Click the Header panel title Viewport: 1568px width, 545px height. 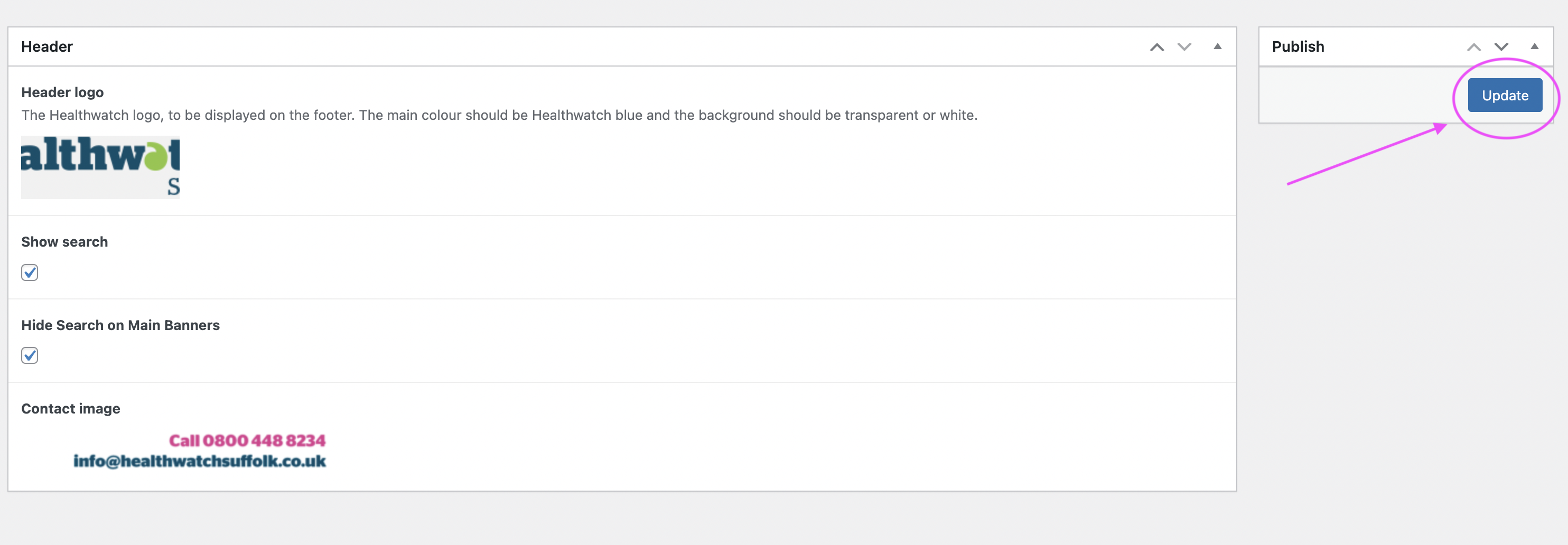pos(47,47)
